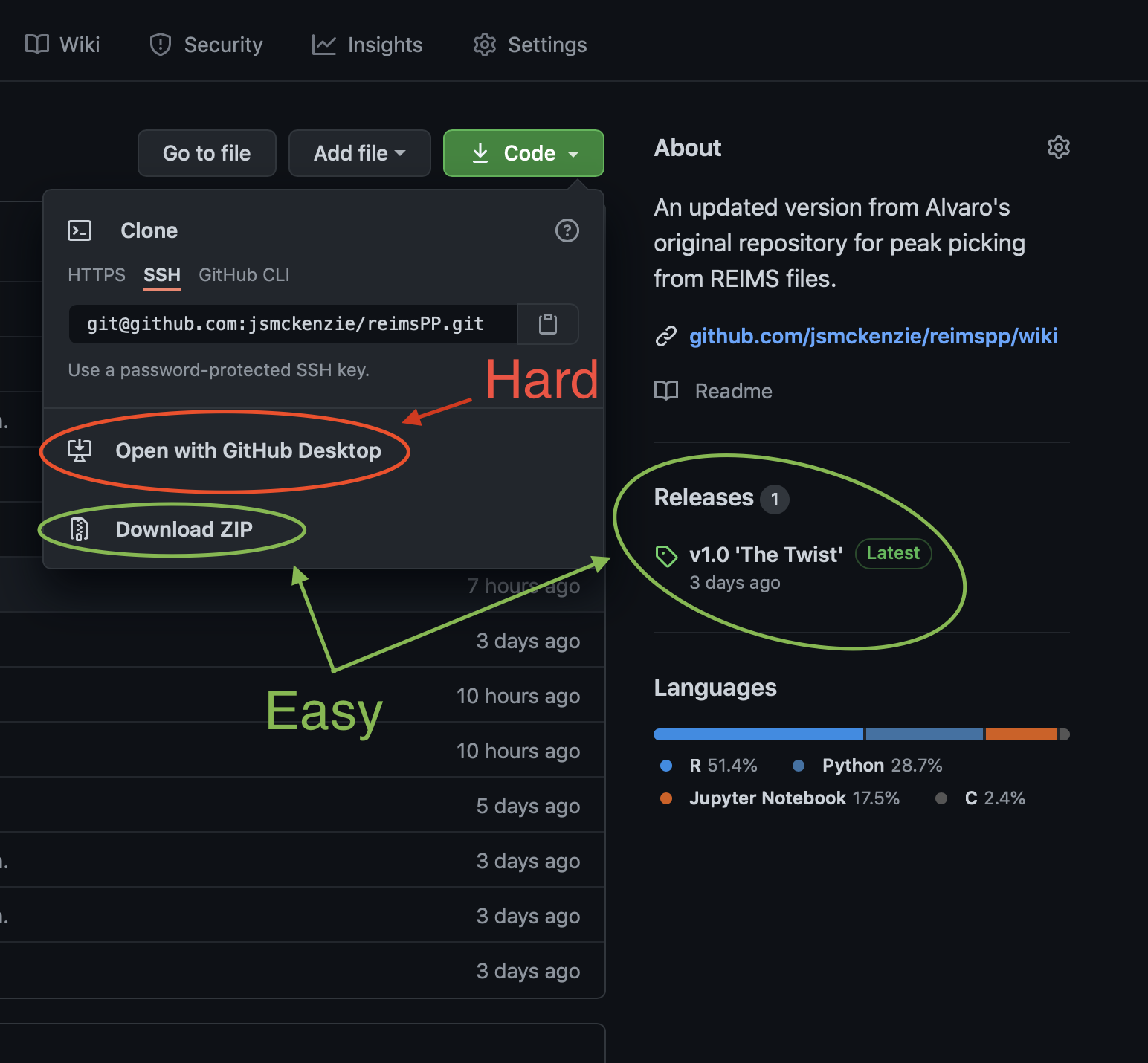Click the Jupyter Notebook 17.5% entry

(x=780, y=798)
